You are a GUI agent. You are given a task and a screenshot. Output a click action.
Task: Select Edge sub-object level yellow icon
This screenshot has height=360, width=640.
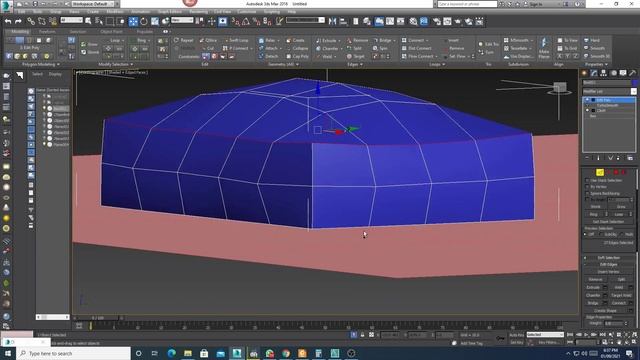[600, 172]
